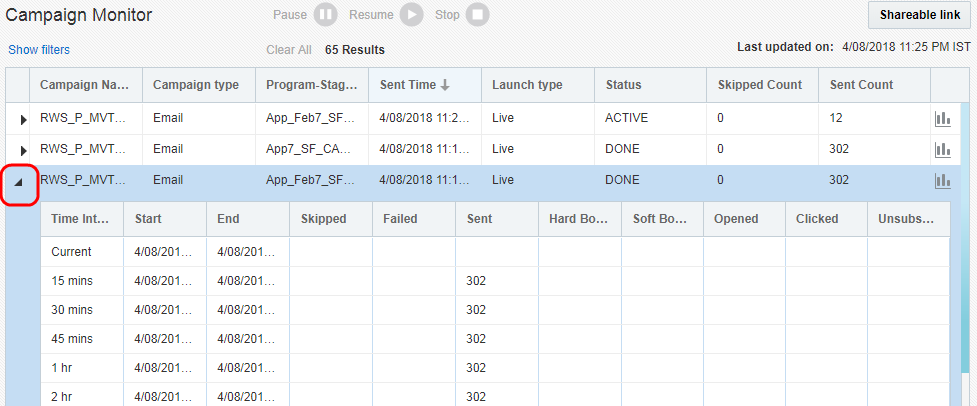
Task: Click the DONE status in App7_SF_CA row
Action: coord(622,149)
